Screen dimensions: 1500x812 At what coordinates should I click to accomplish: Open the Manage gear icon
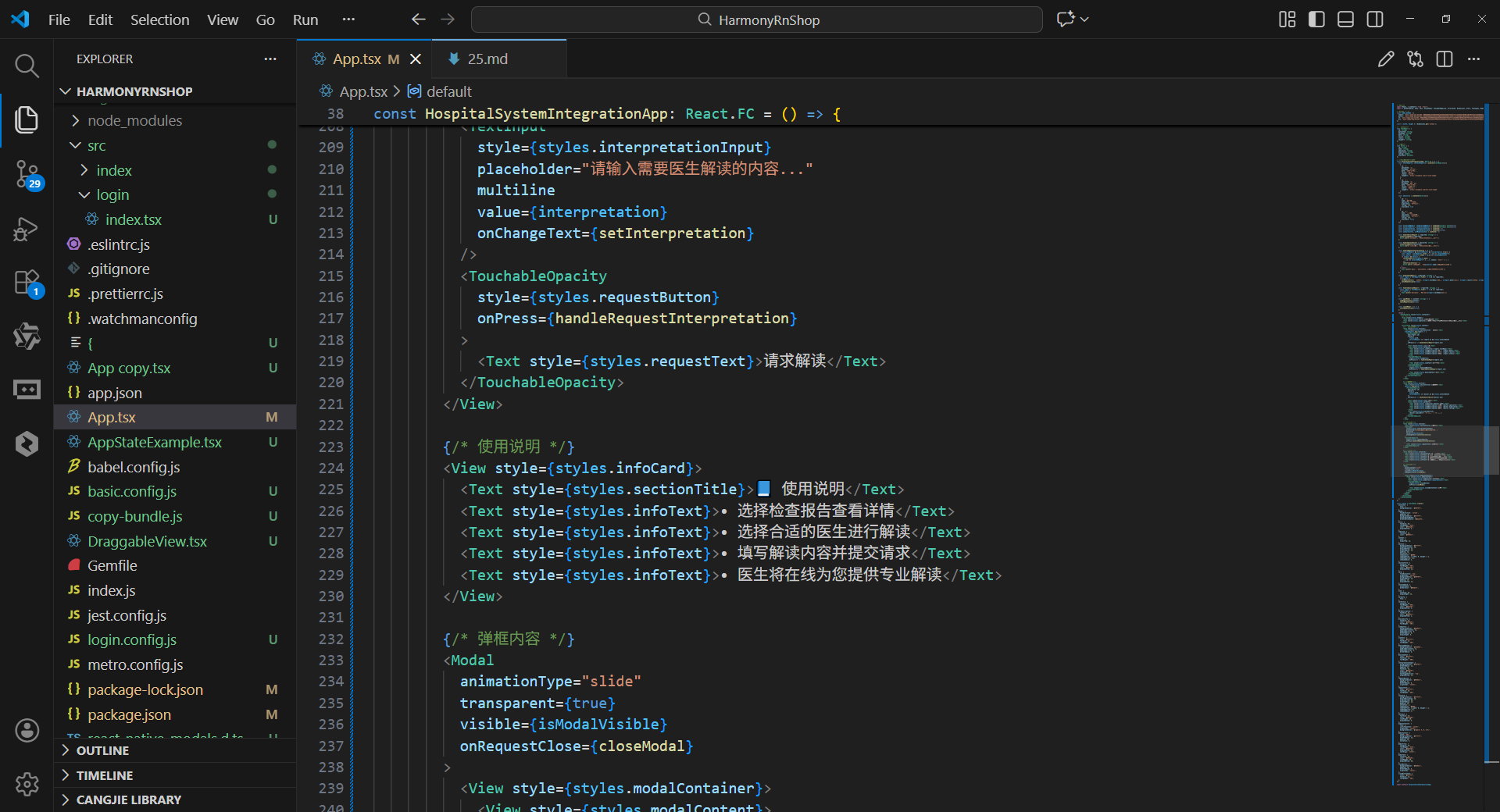tap(27, 784)
